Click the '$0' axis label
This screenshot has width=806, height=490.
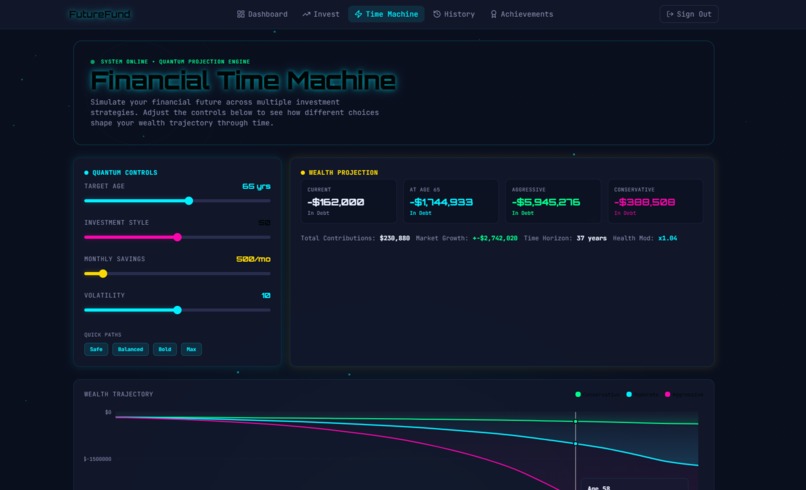[x=108, y=412]
